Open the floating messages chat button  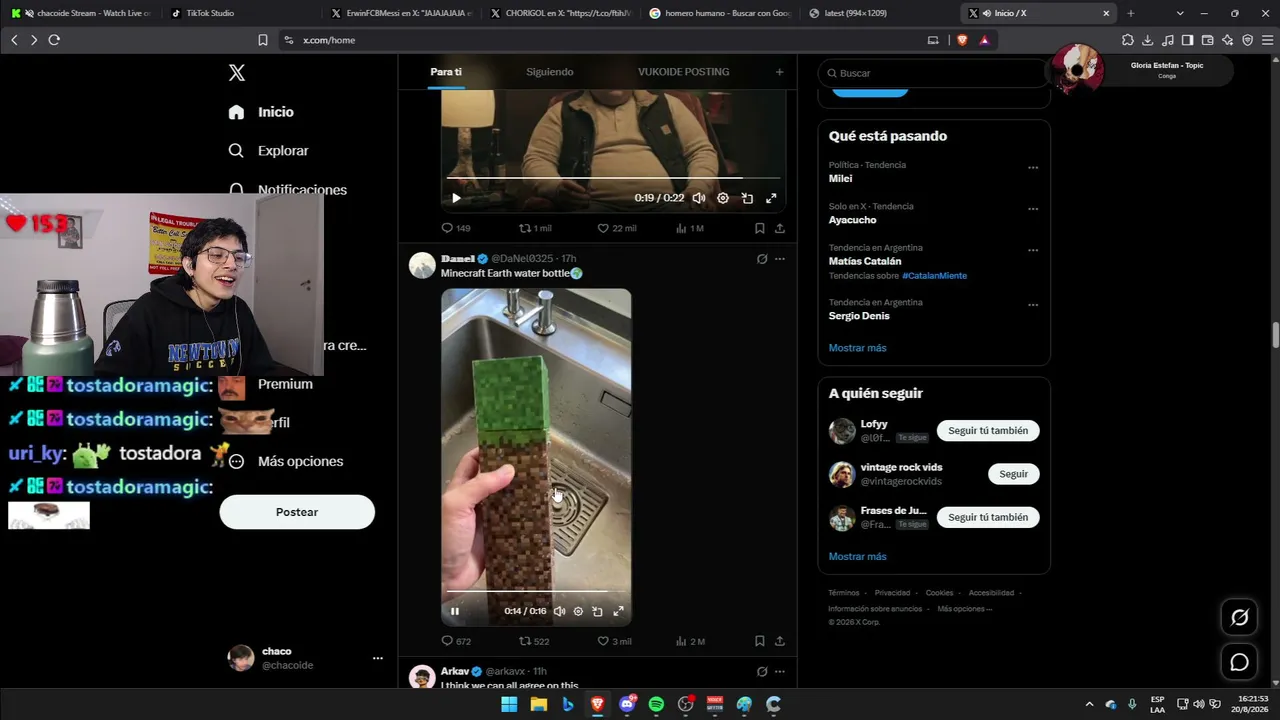(x=1239, y=662)
